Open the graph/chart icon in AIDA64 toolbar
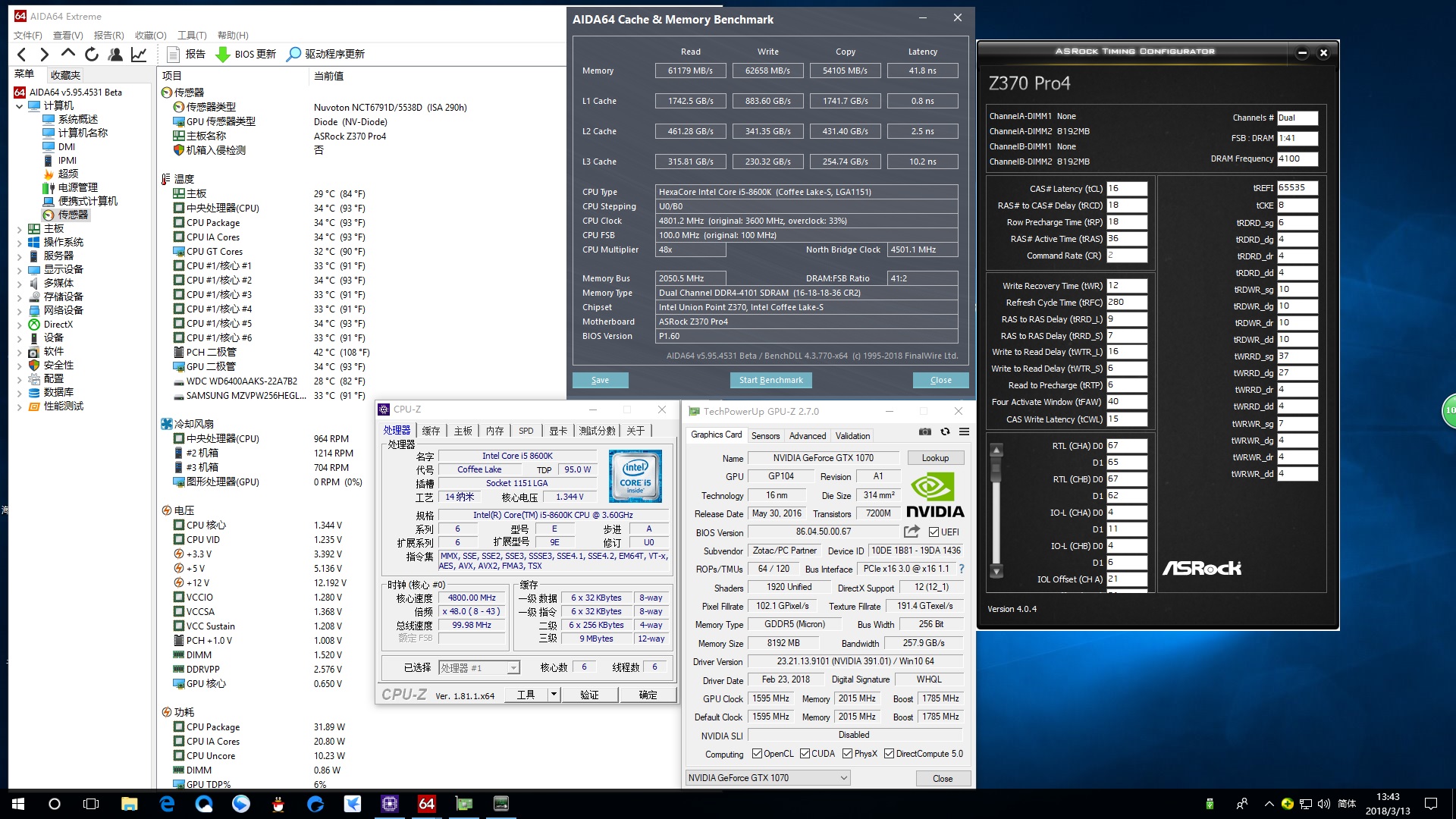Image resolution: width=1456 pixels, height=819 pixels. (x=139, y=54)
